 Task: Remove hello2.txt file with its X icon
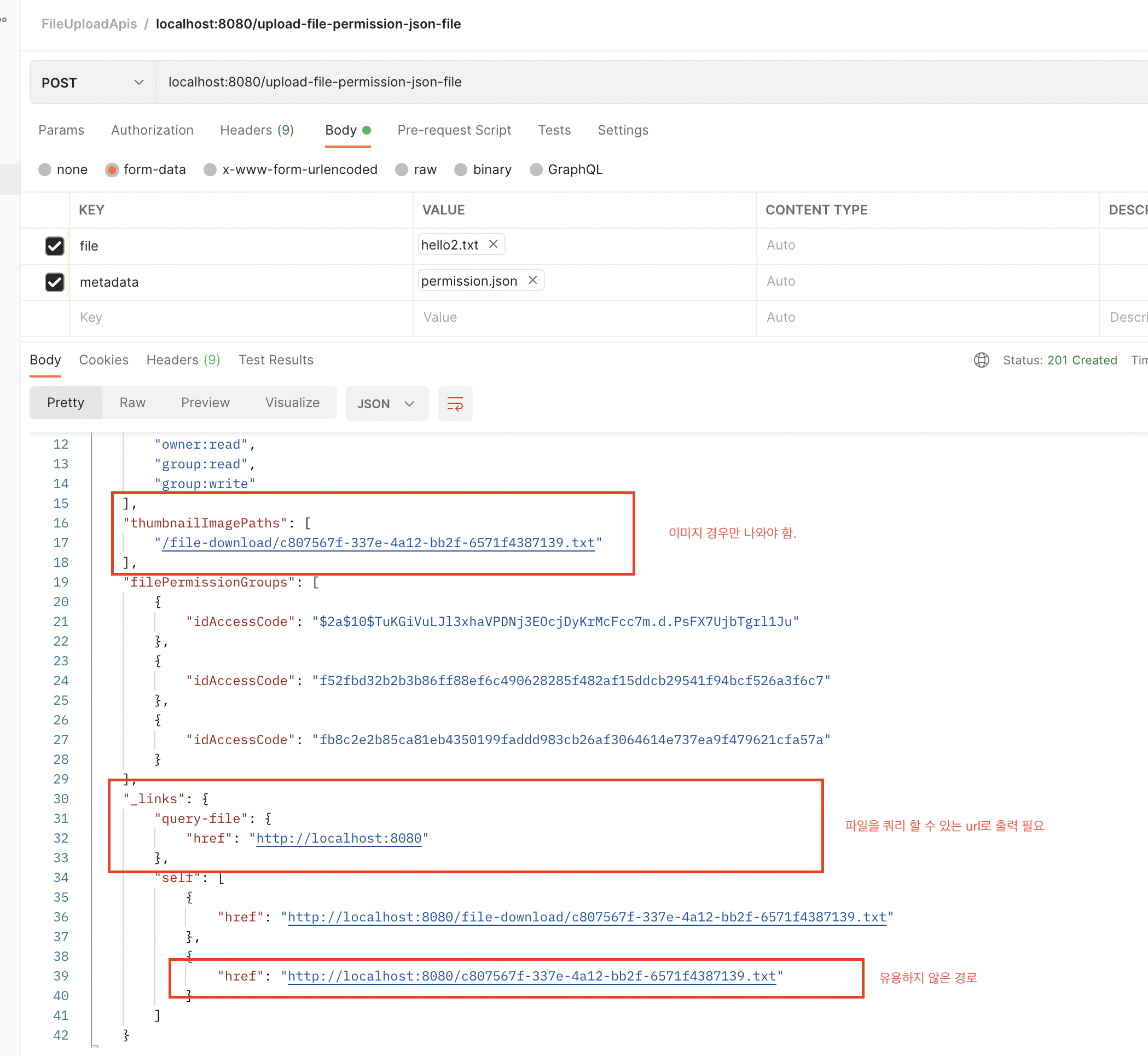pos(493,244)
